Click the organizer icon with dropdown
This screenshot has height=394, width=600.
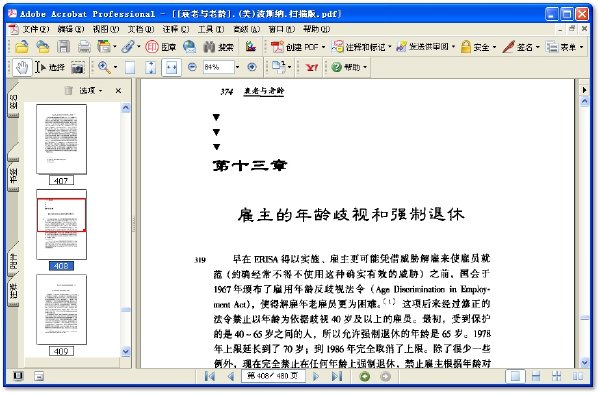point(106,47)
